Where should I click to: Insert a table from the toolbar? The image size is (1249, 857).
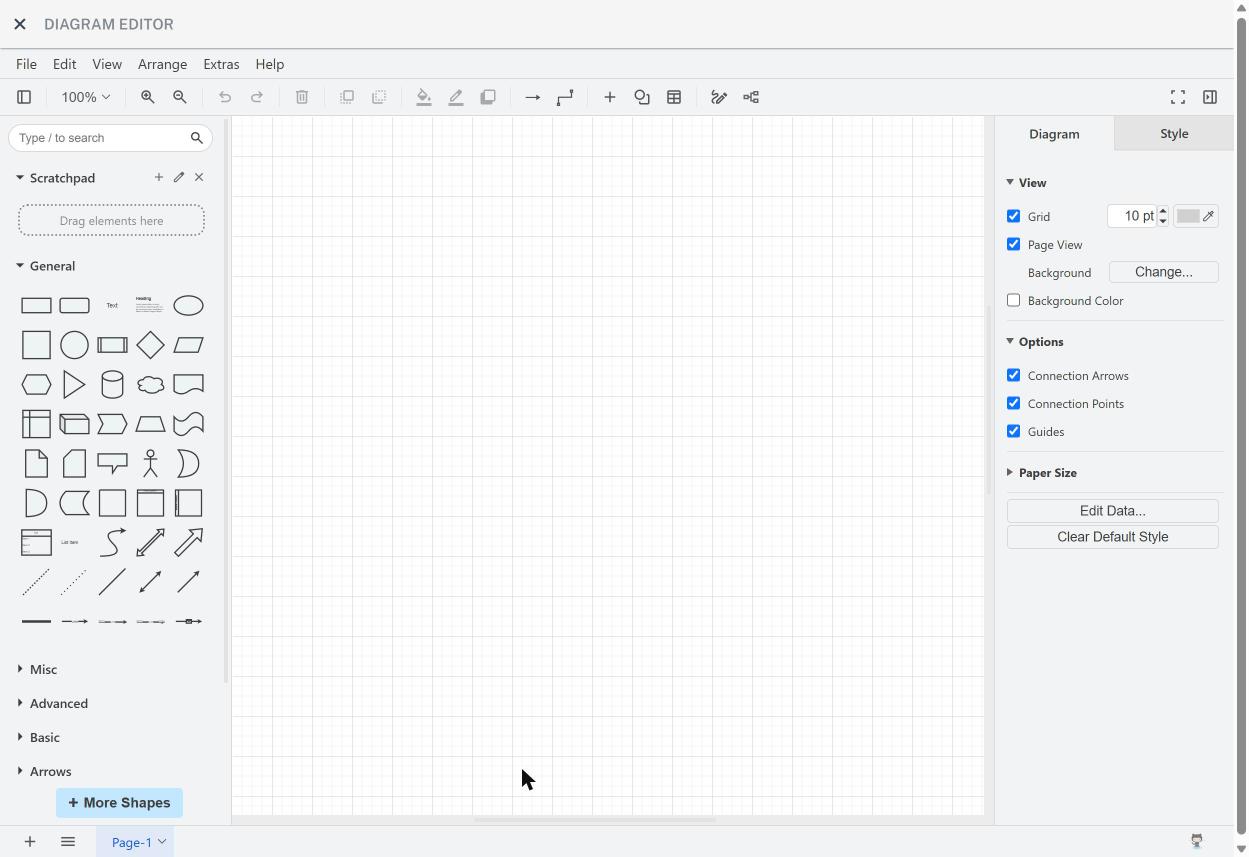coord(674,97)
